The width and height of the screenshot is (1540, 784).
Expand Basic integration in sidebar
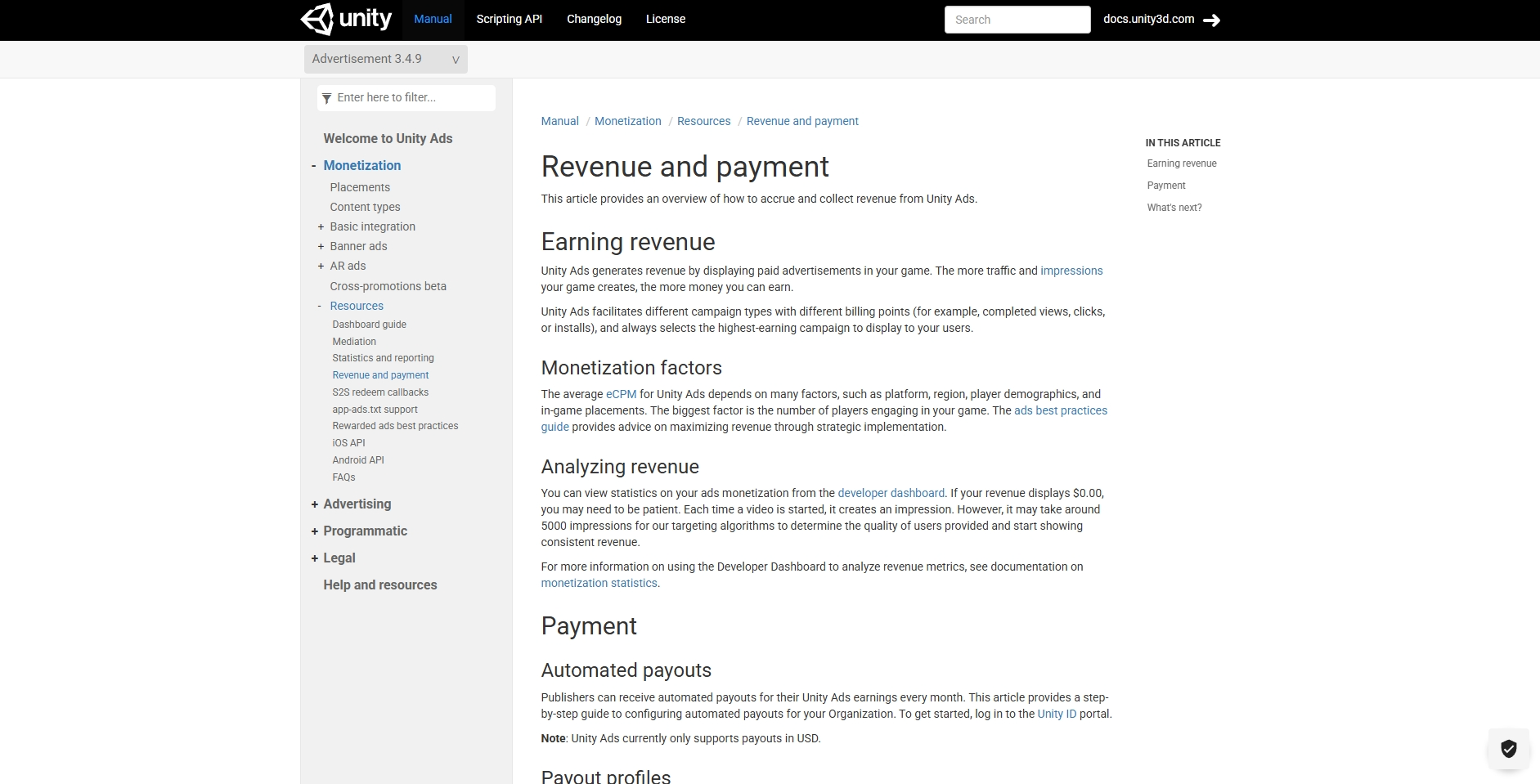(321, 227)
